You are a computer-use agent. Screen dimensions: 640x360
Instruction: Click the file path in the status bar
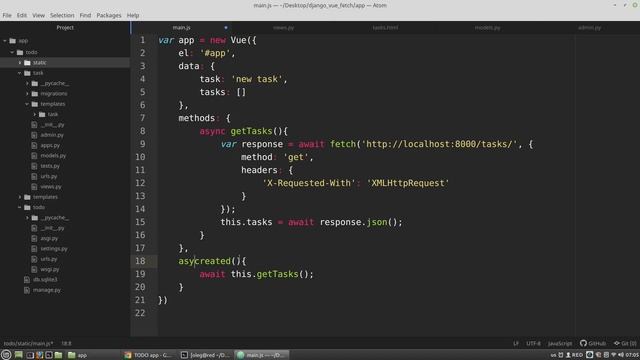pos(28,344)
